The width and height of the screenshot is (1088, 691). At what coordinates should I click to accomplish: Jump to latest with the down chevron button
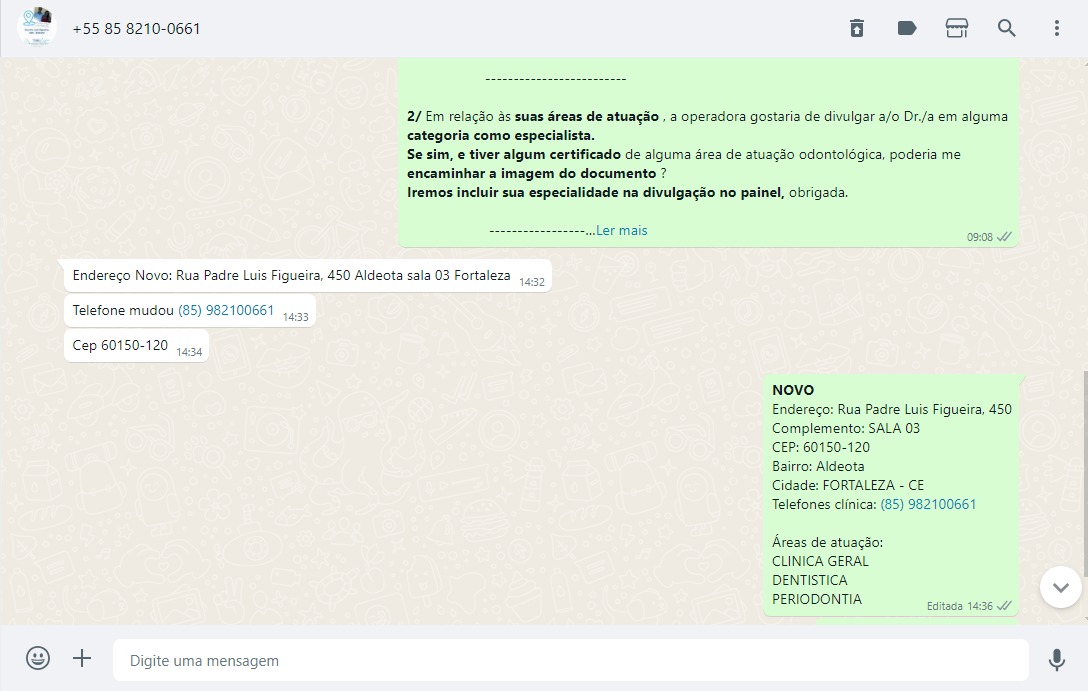coord(1060,587)
